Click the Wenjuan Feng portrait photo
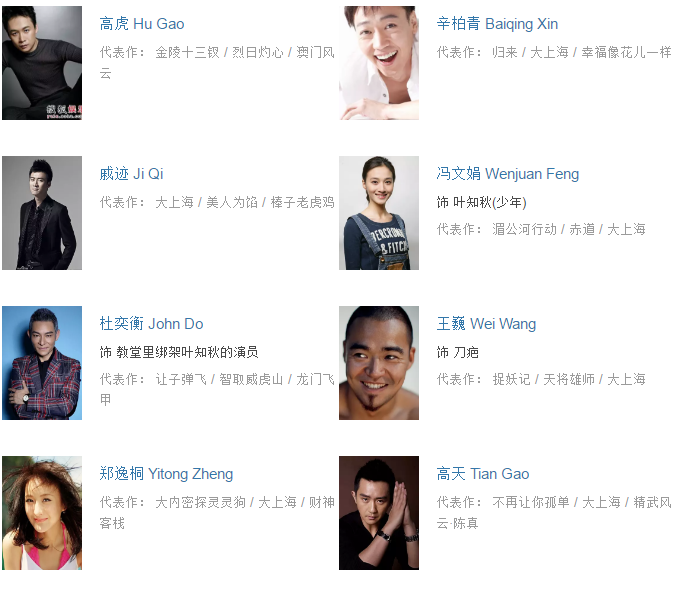This screenshot has height=598, width=700. [x=379, y=213]
